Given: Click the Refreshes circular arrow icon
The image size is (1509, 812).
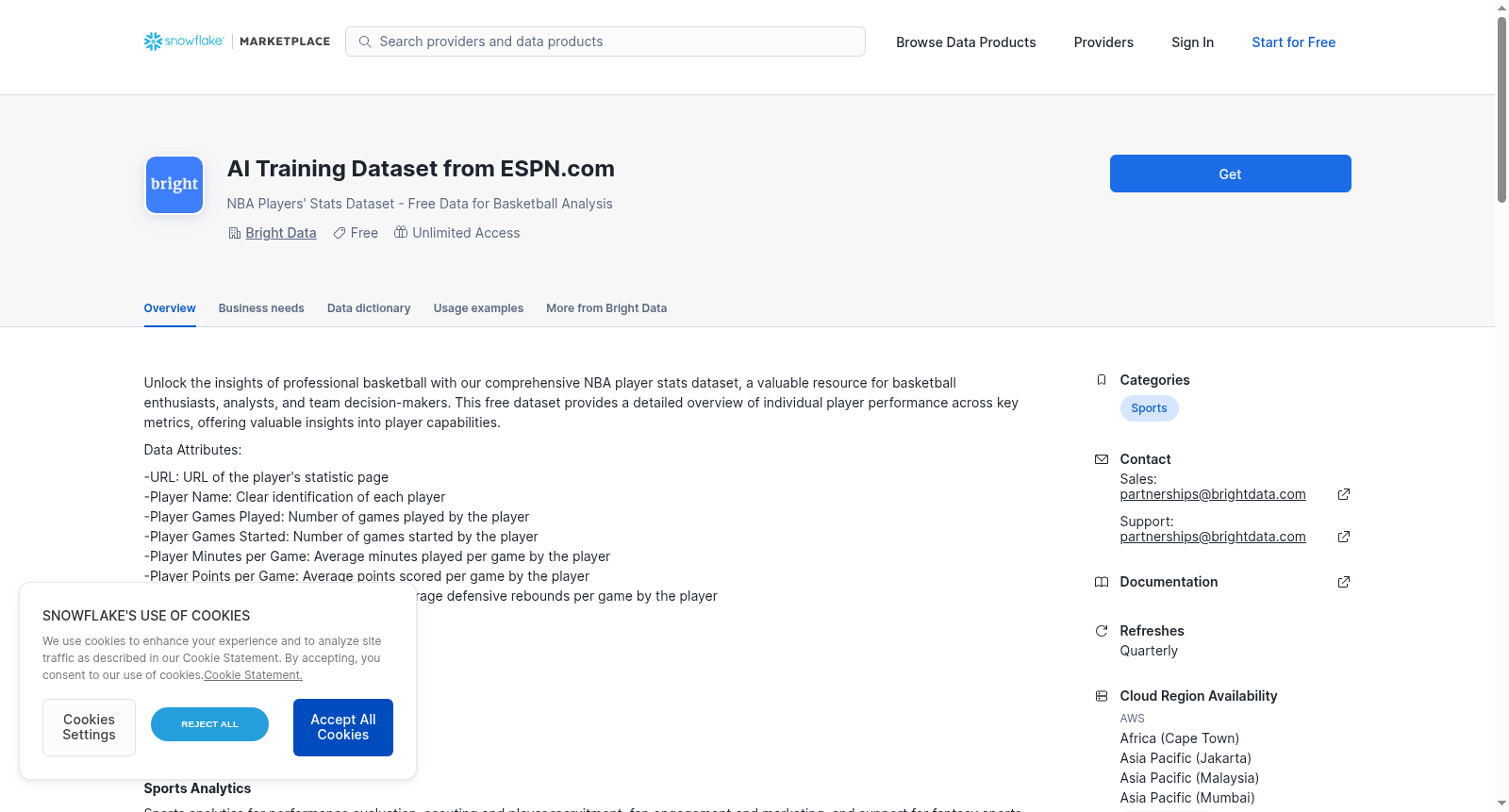Looking at the screenshot, I should [x=1102, y=631].
